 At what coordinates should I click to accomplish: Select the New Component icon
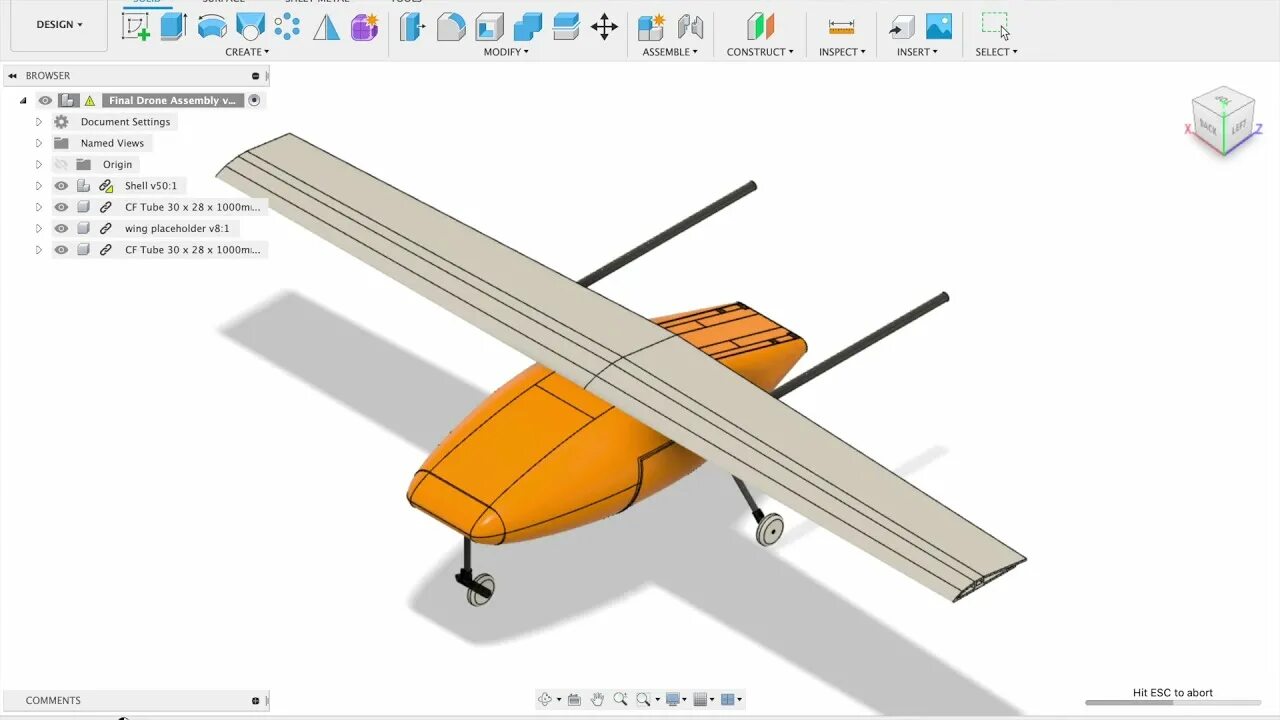coord(652,26)
